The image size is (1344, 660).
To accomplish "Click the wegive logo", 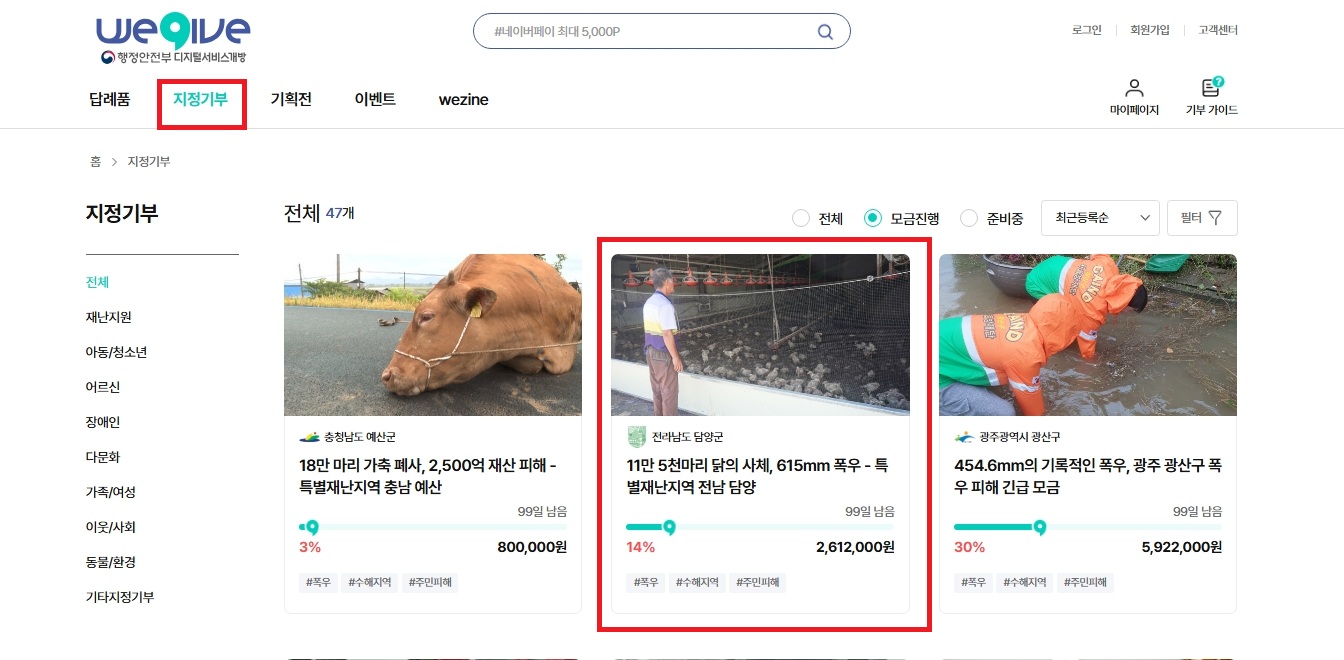I will pyautogui.click(x=174, y=40).
